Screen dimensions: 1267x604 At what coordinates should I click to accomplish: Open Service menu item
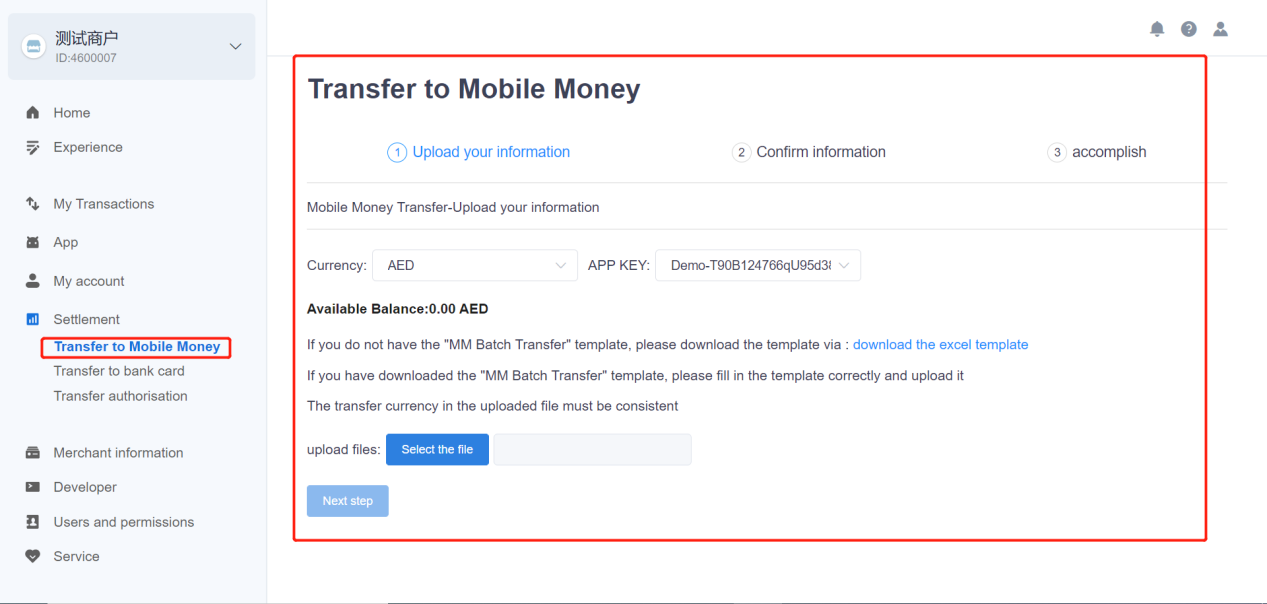(76, 556)
